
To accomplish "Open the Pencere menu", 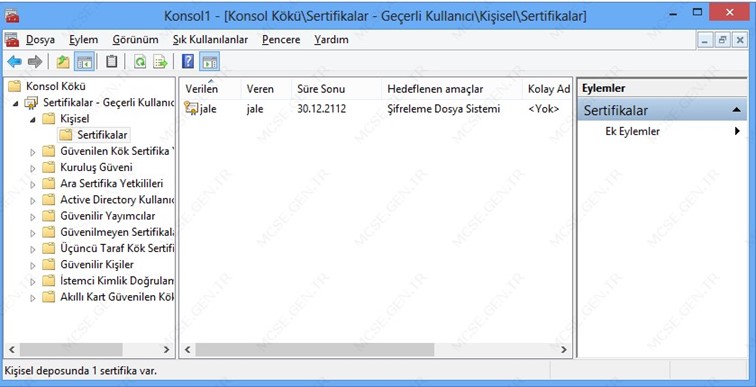I will pyautogui.click(x=281, y=40).
